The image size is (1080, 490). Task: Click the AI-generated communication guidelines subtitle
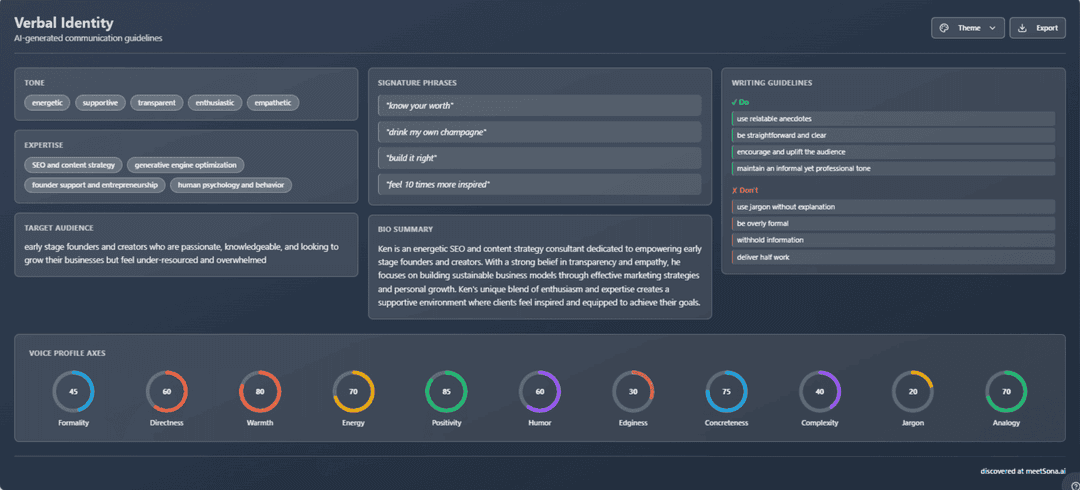pos(88,39)
